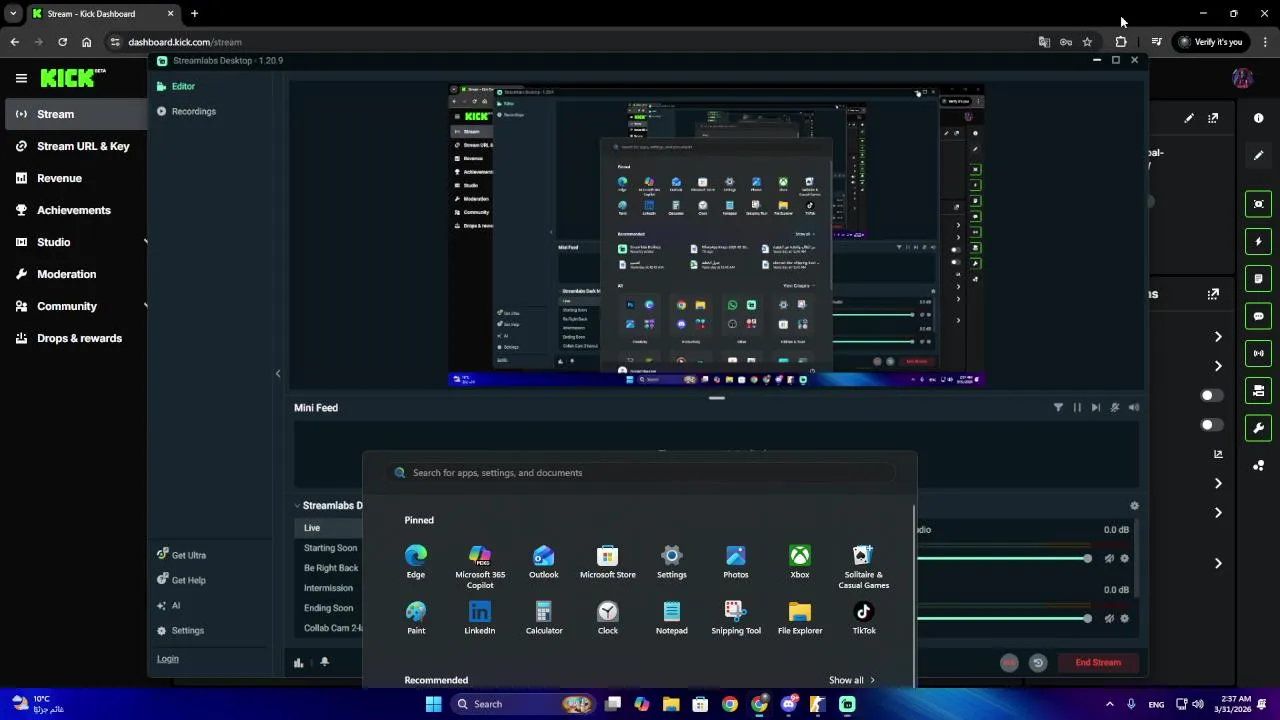The height and width of the screenshot is (720, 1280).
Task: Launch Notepad from pinned apps
Action: 672,618
